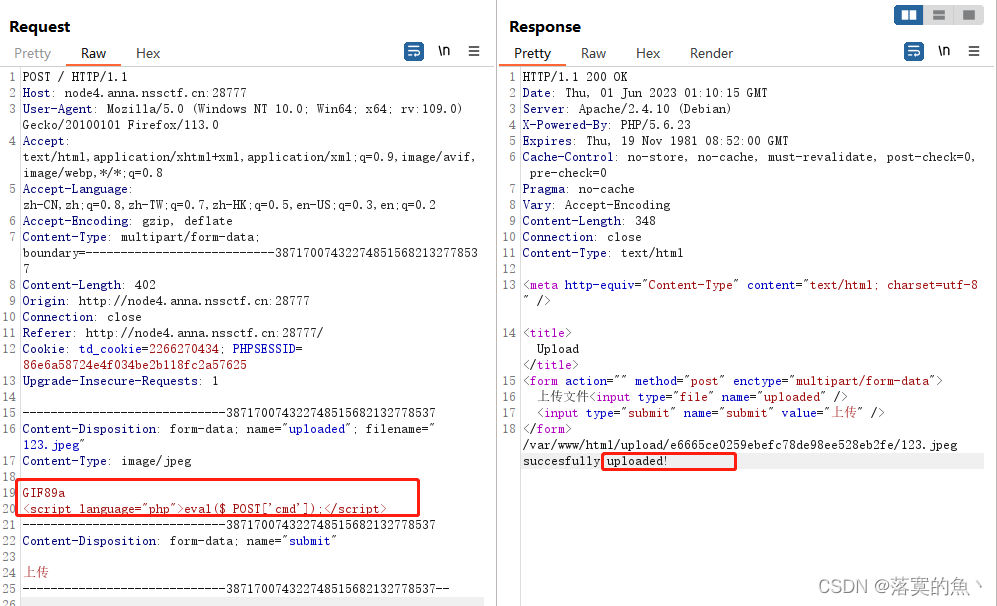Click the Accept-Language header in request
The image size is (997, 606).
77,189
